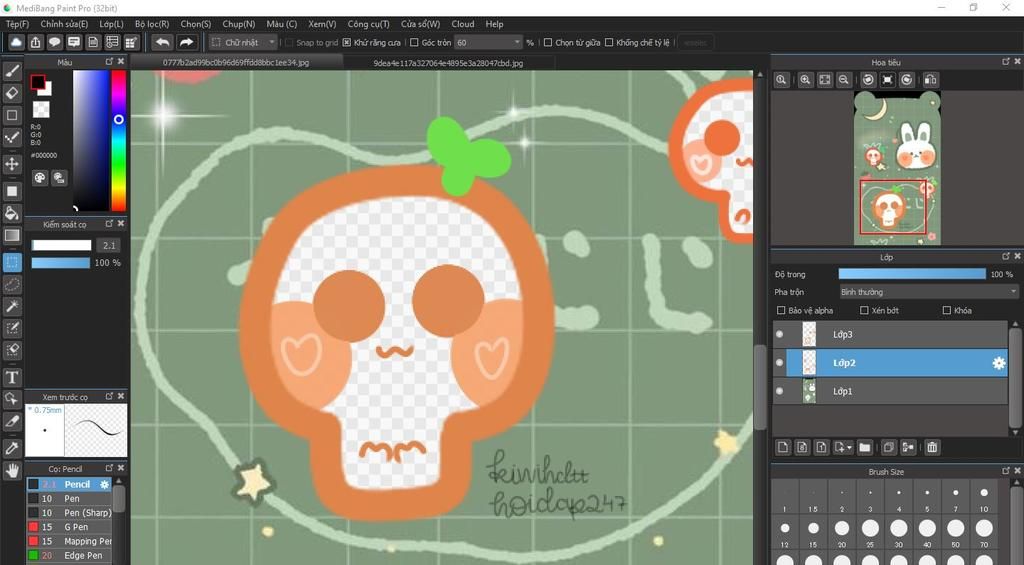Rotate canvas left in Navigator

pos(868,80)
